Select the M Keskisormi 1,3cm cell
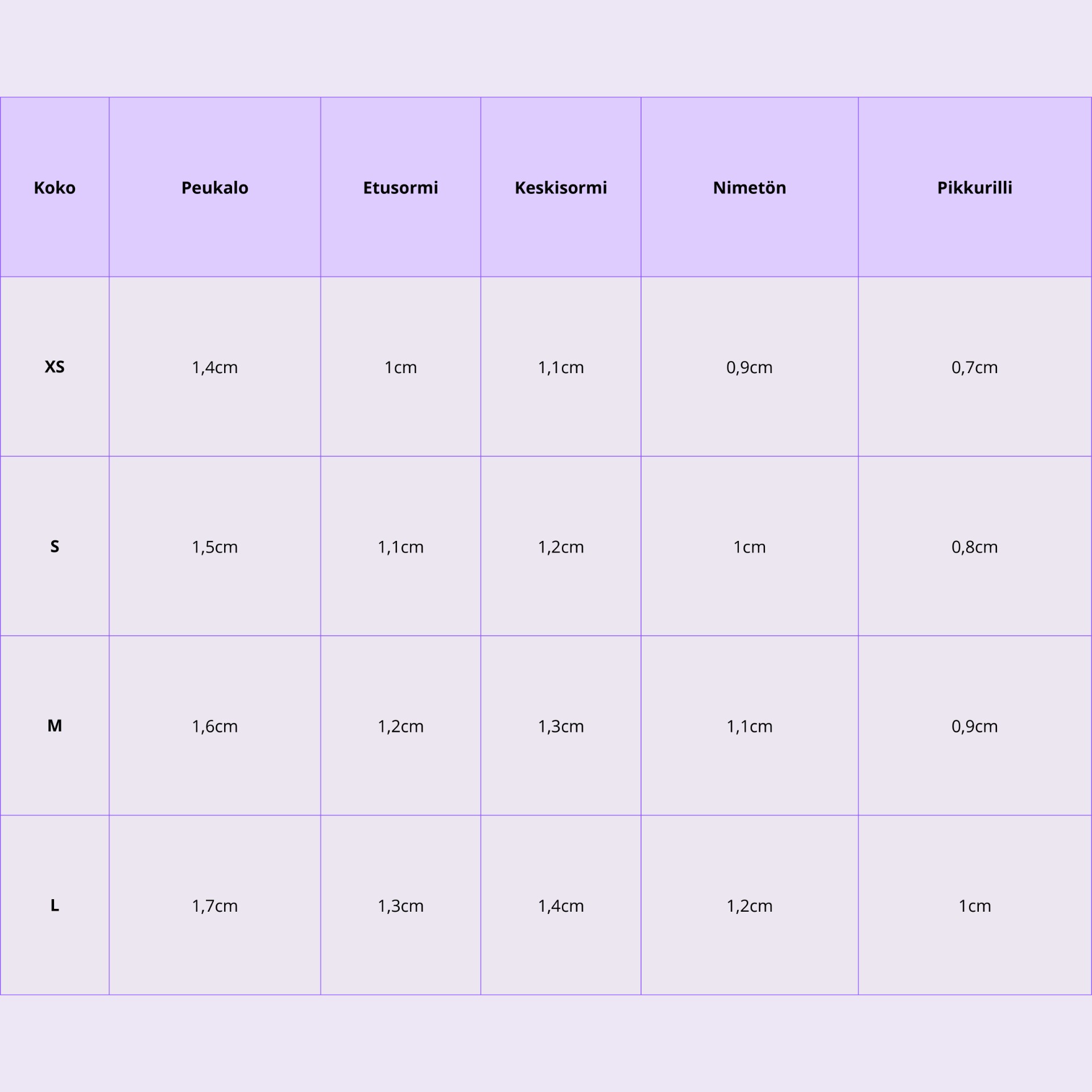Viewport: 1092px width, 1092px height. tap(561, 726)
